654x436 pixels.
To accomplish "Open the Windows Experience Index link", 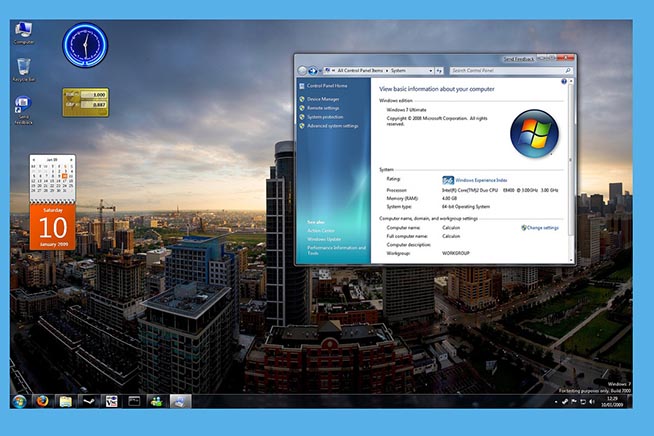I will pos(481,180).
